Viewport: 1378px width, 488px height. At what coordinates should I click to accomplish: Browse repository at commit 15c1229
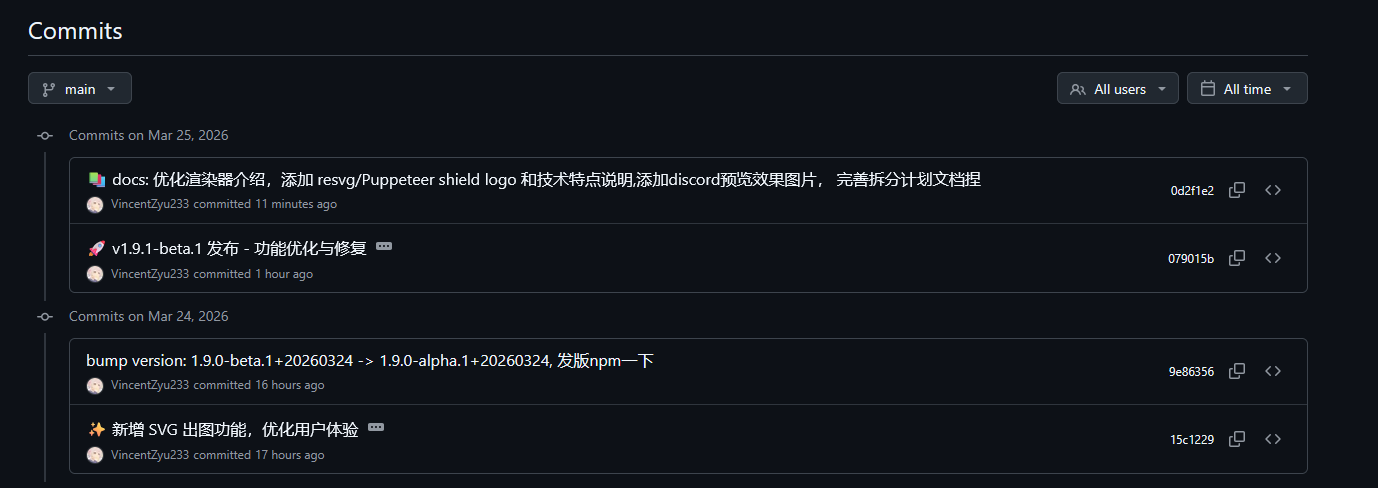1273,439
